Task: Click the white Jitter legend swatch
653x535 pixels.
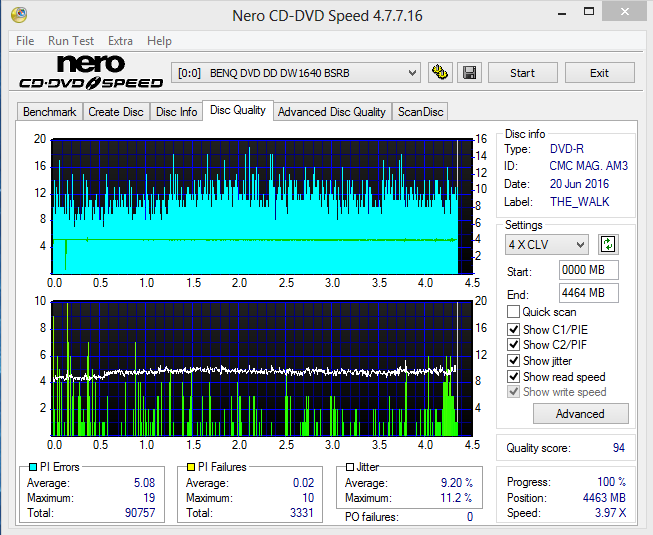Action: point(350,467)
